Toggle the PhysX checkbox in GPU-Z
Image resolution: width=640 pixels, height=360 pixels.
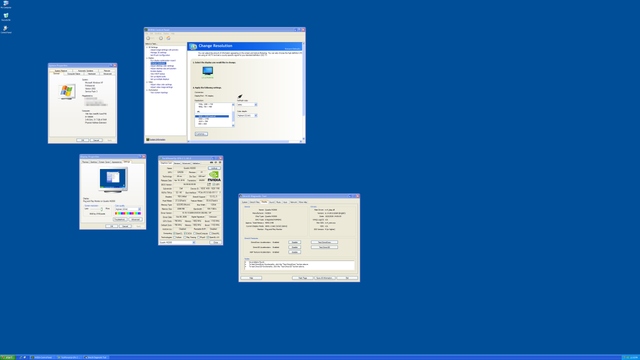click(199, 237)
